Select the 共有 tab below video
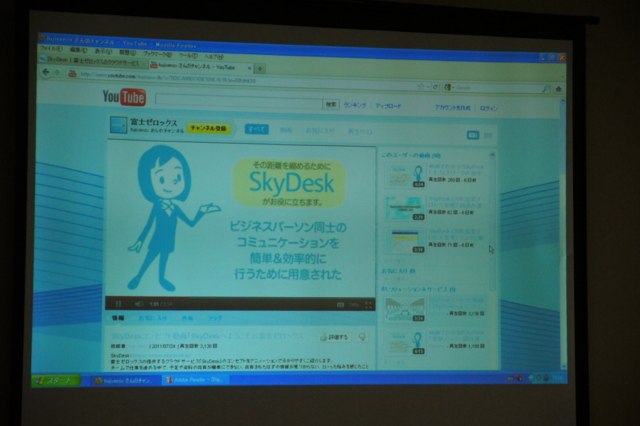The width and height of the screenshot is (640, 426). (187, 318)
